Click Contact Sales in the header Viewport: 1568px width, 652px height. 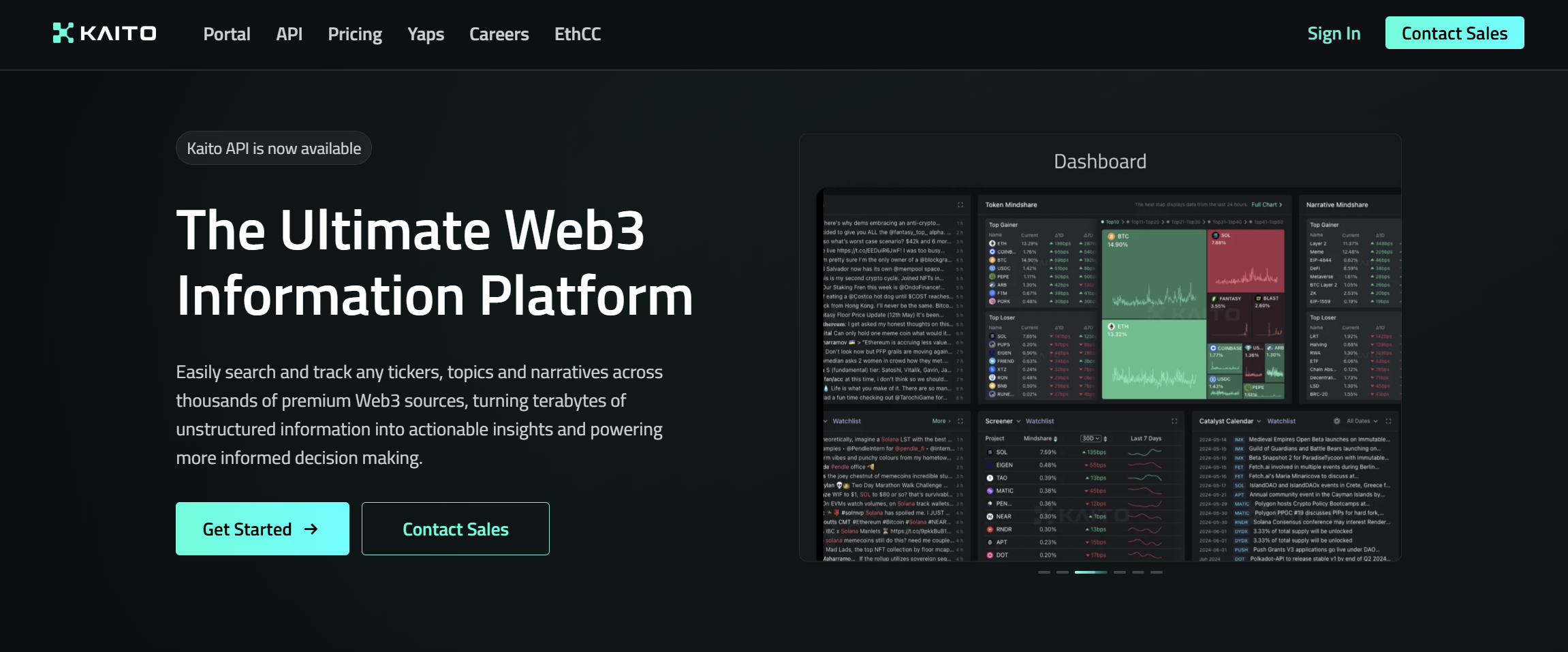[x=1454, y=33]
